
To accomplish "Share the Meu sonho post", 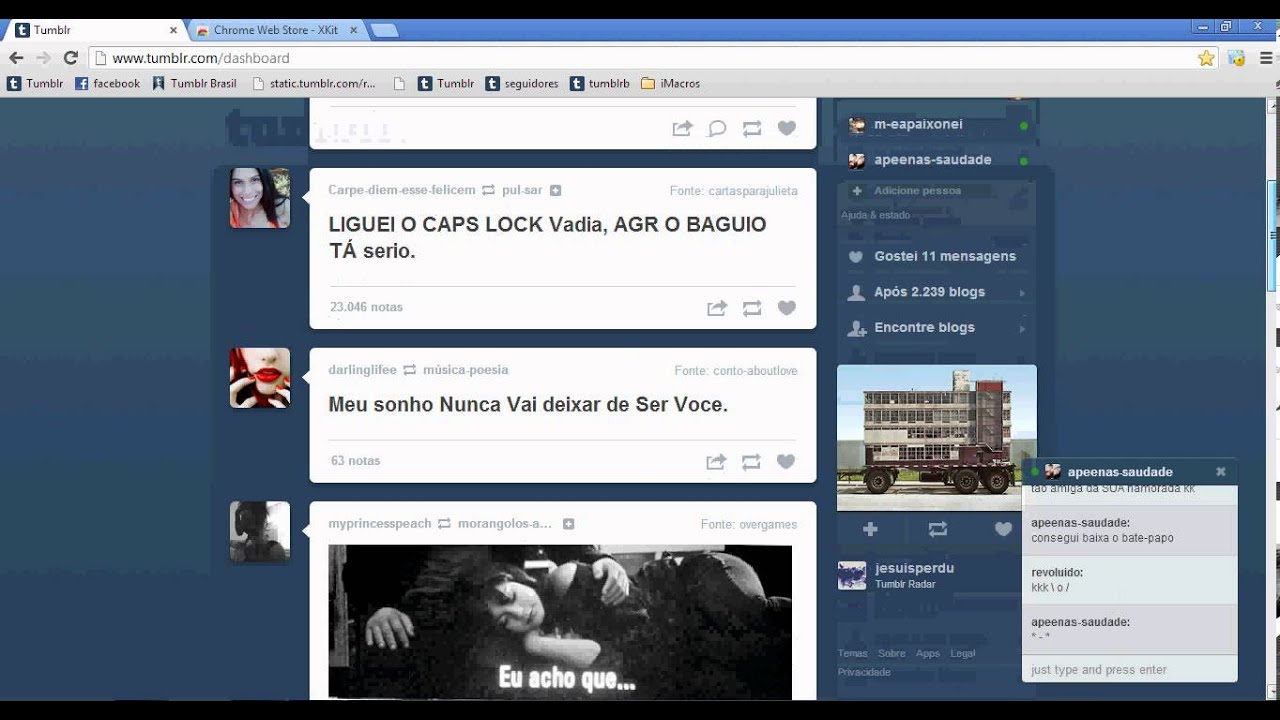I will pyautogui.click(x=716, y=461).
